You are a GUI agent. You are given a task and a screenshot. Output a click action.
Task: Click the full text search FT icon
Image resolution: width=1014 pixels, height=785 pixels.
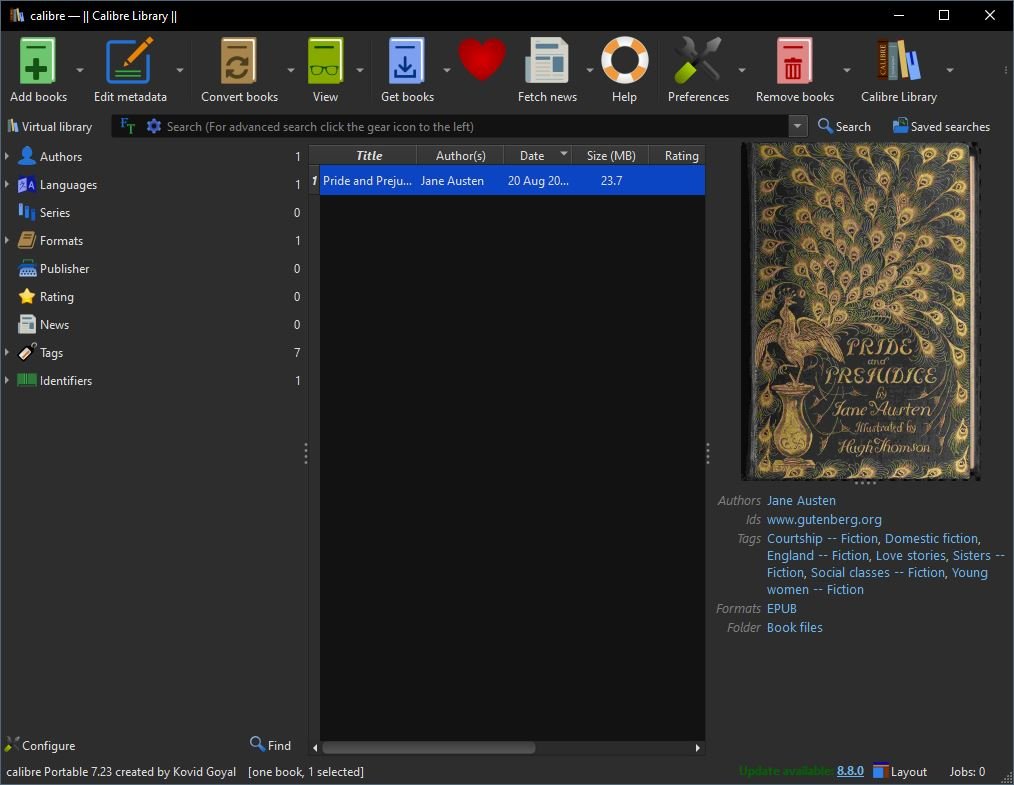click(x=127, y=126)
